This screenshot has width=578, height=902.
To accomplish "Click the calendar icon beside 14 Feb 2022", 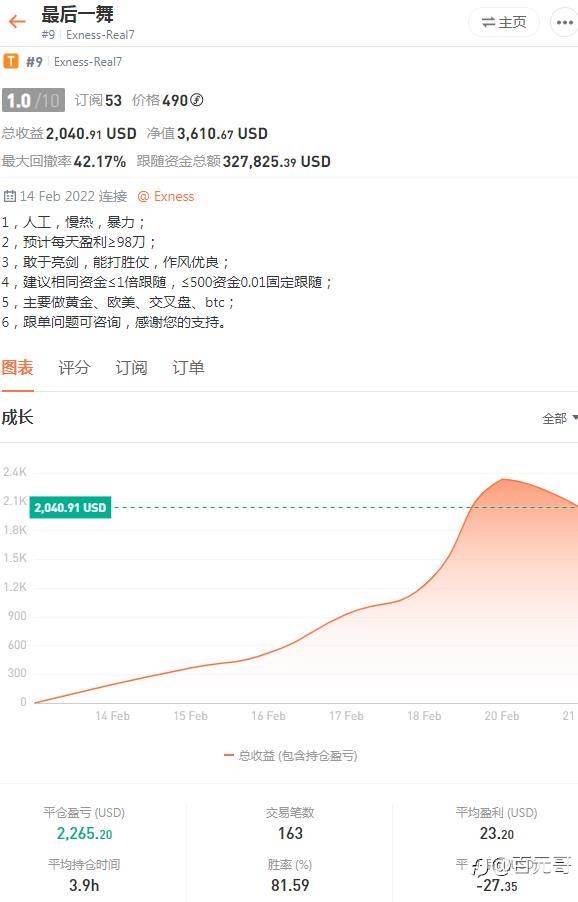I will click(x=9, y=196).
